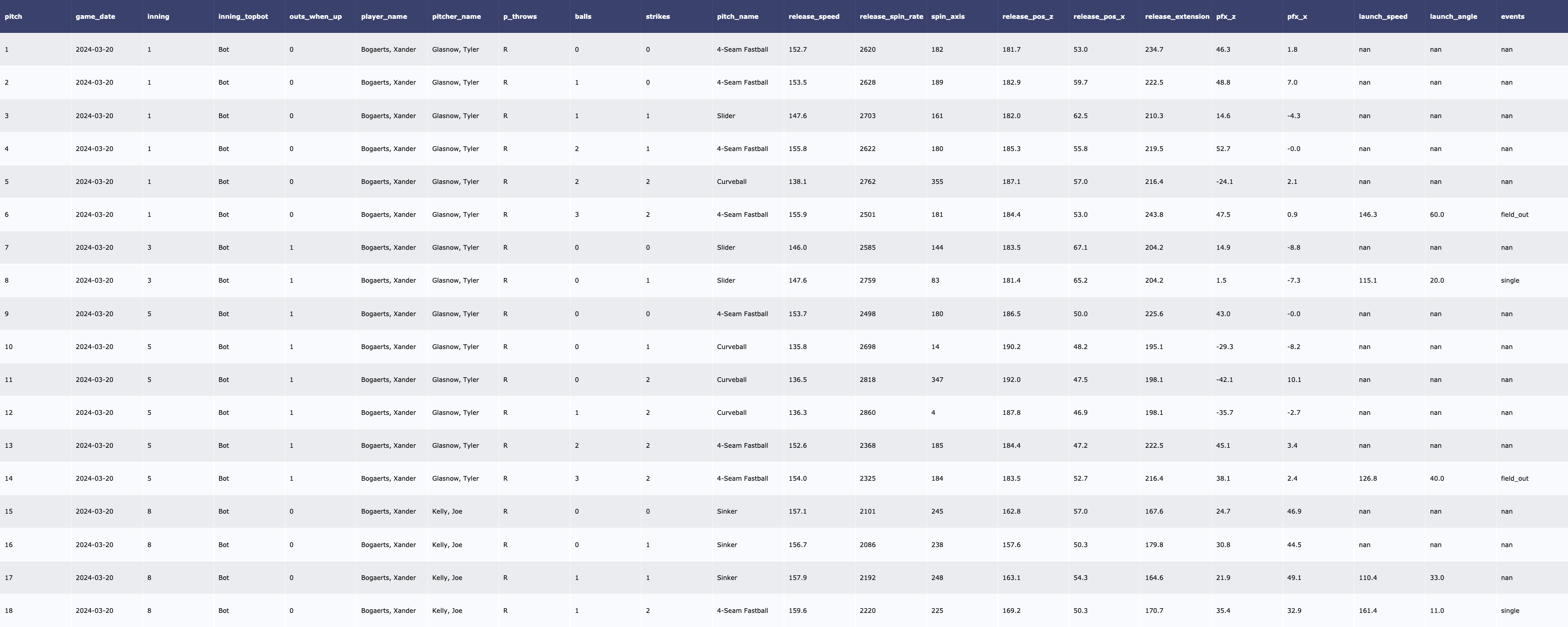
Task: Click the game_date column header
Action: 95,16
